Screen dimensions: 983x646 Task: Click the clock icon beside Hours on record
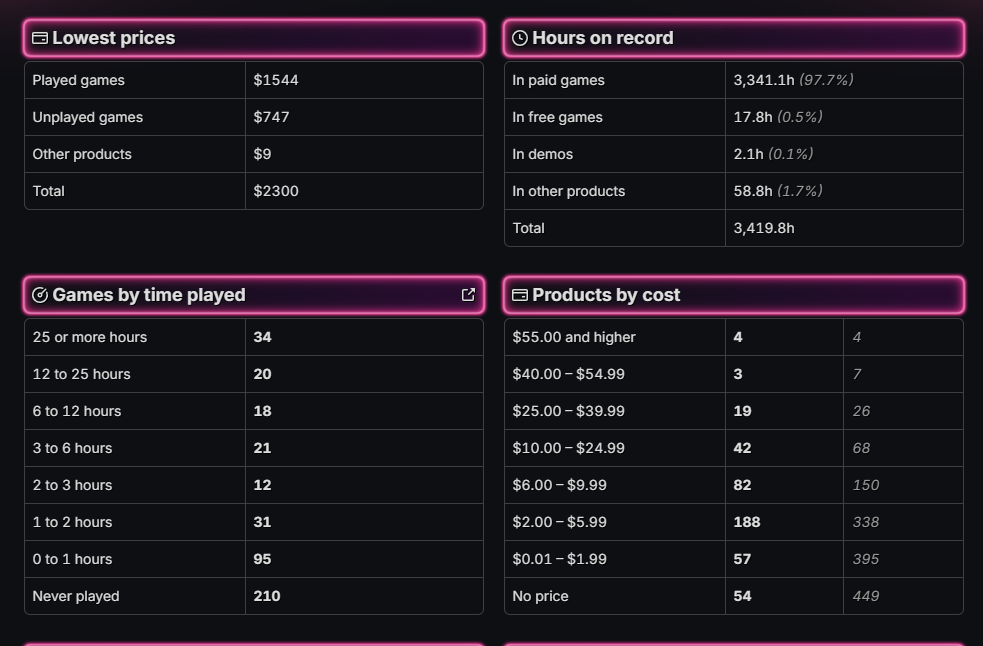tap(520, 38)
